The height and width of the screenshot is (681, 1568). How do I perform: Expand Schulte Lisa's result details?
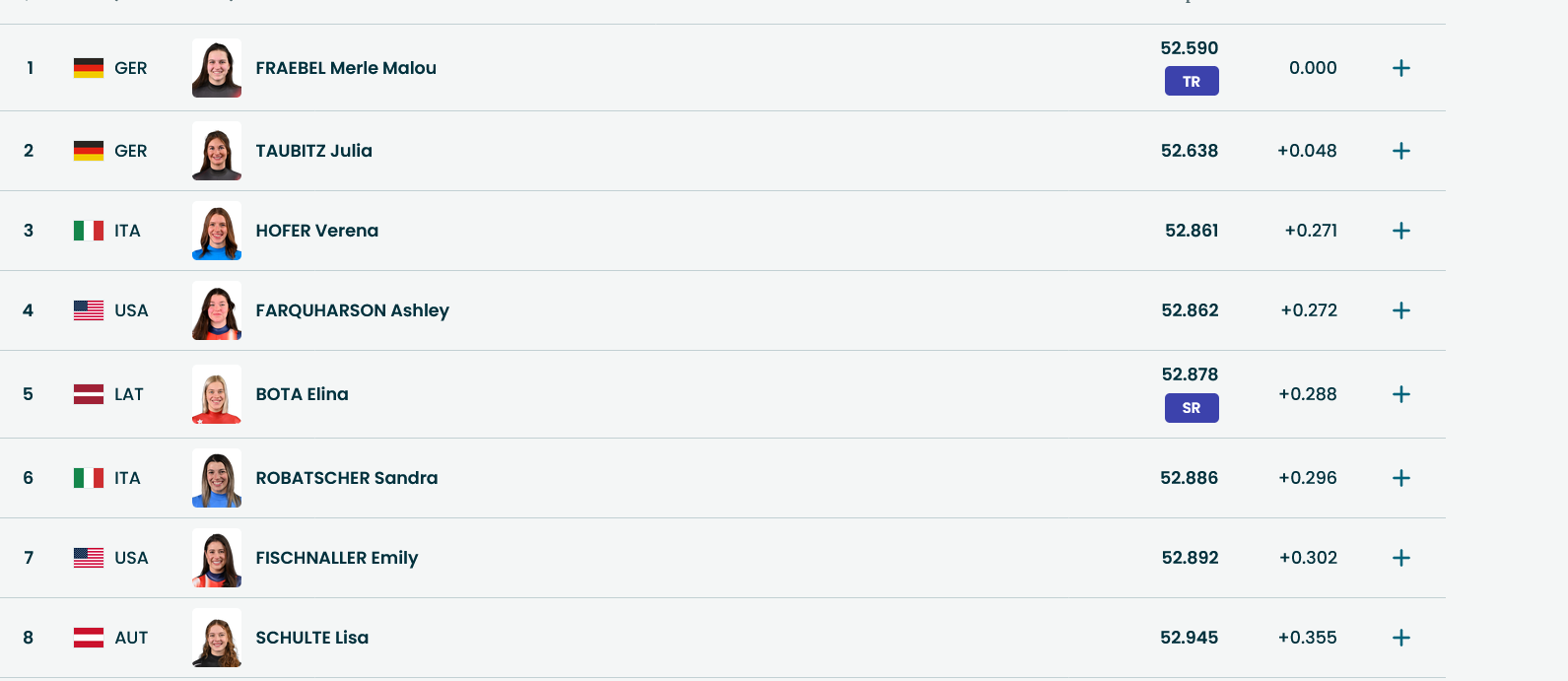[1400, 638]
